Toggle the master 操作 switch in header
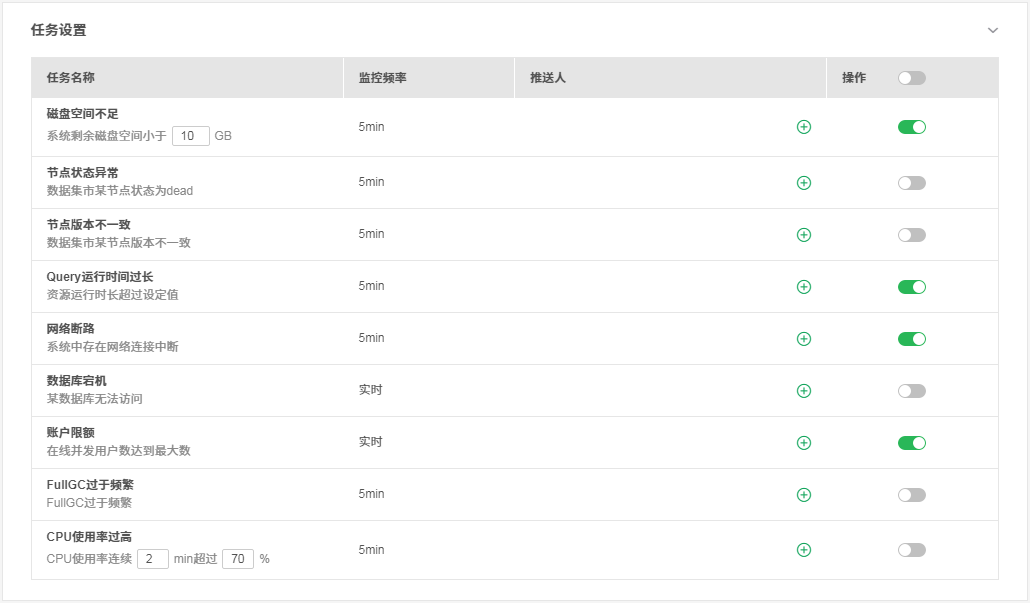Viewport: 1030px width, 603px height. tap(911, 78)
